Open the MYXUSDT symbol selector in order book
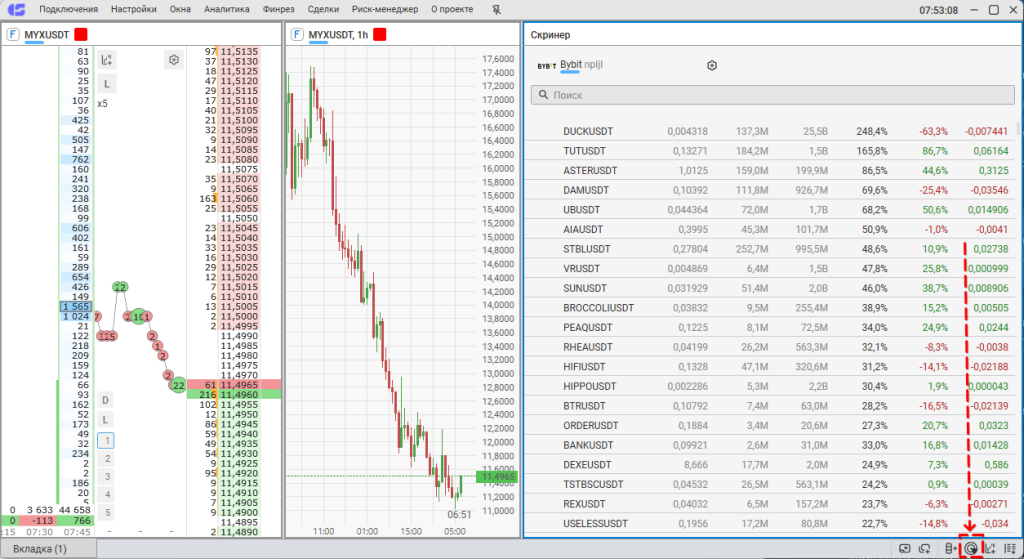This screenshot has height=559, width=1024. [x=48, y=34]
